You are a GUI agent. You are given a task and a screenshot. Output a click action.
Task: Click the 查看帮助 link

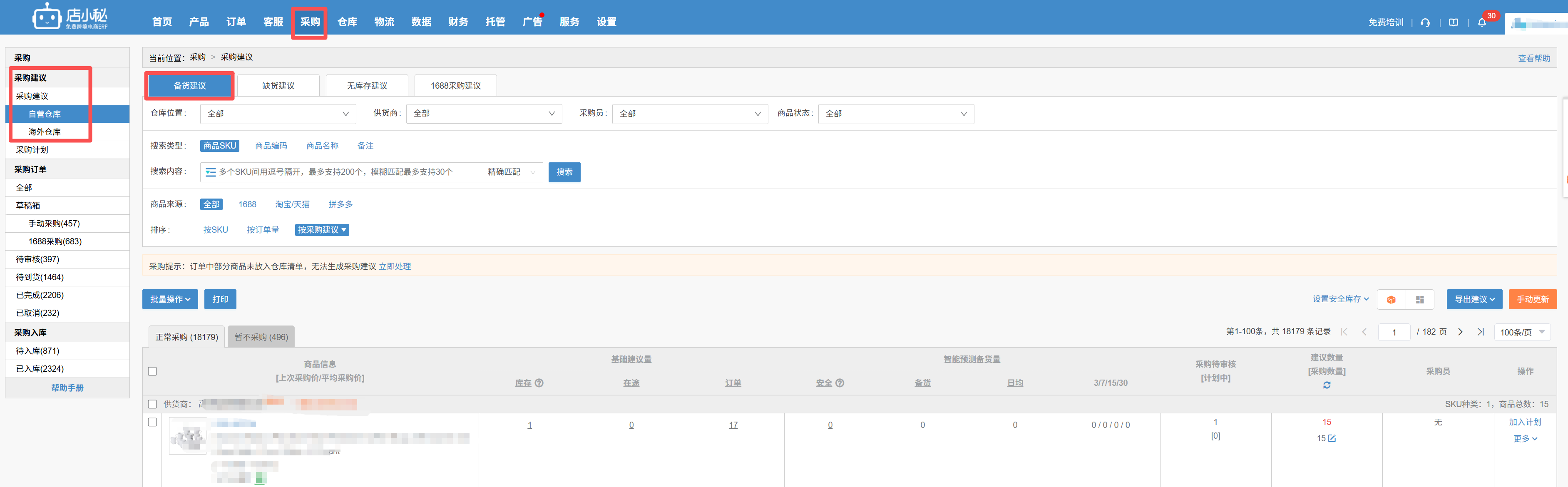click(x=1534, y=58)
